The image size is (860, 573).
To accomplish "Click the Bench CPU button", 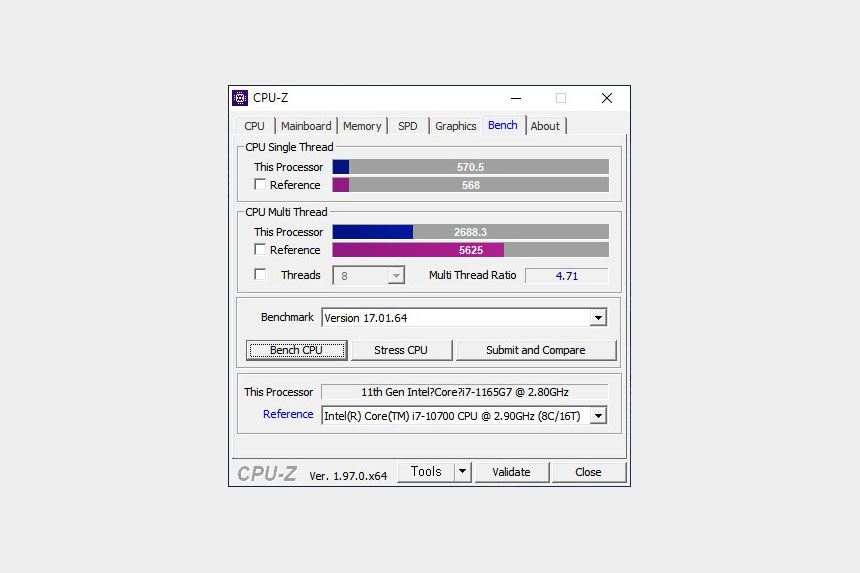I will click(296, 350).
